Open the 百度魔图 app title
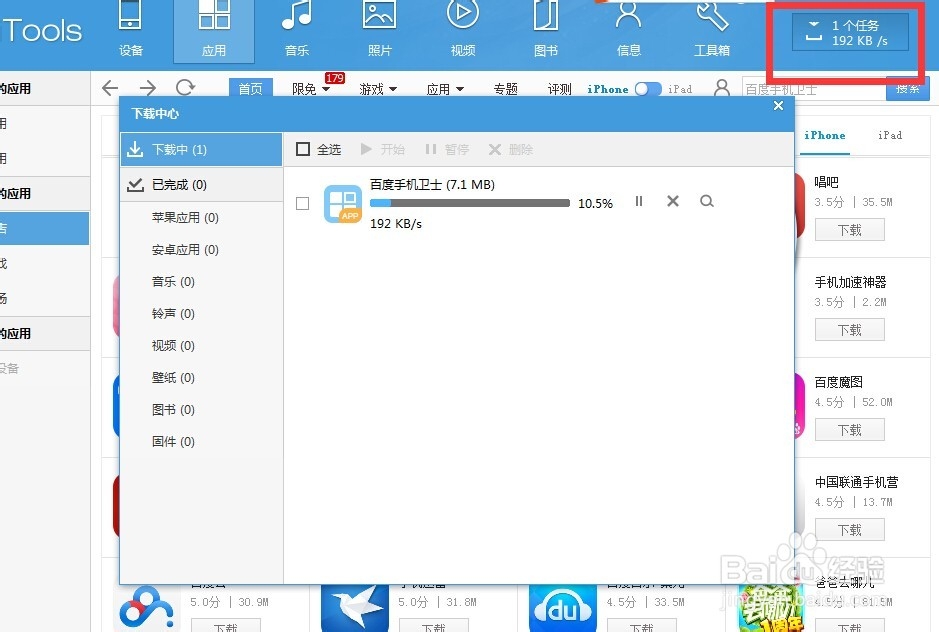Viewport: 939px width, 632px height. tap(838, 382)
